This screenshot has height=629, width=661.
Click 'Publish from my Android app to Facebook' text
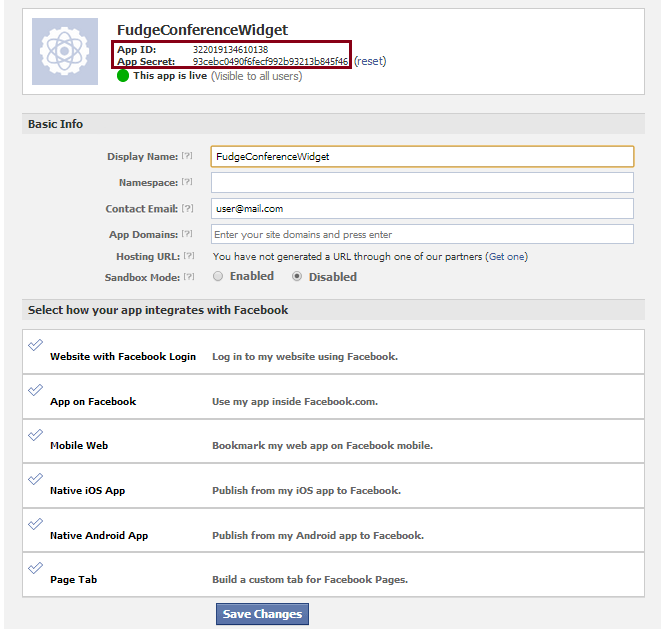point(318,535)
